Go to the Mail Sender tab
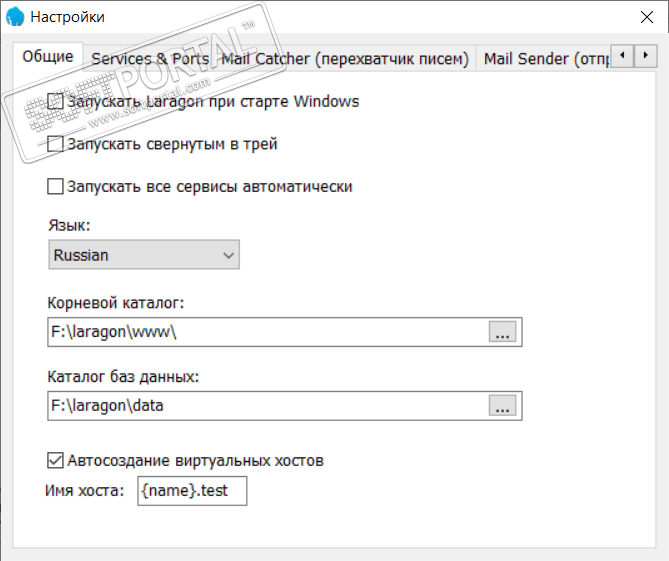Screen dimensions: 669x561 click(x=545, y=59)
